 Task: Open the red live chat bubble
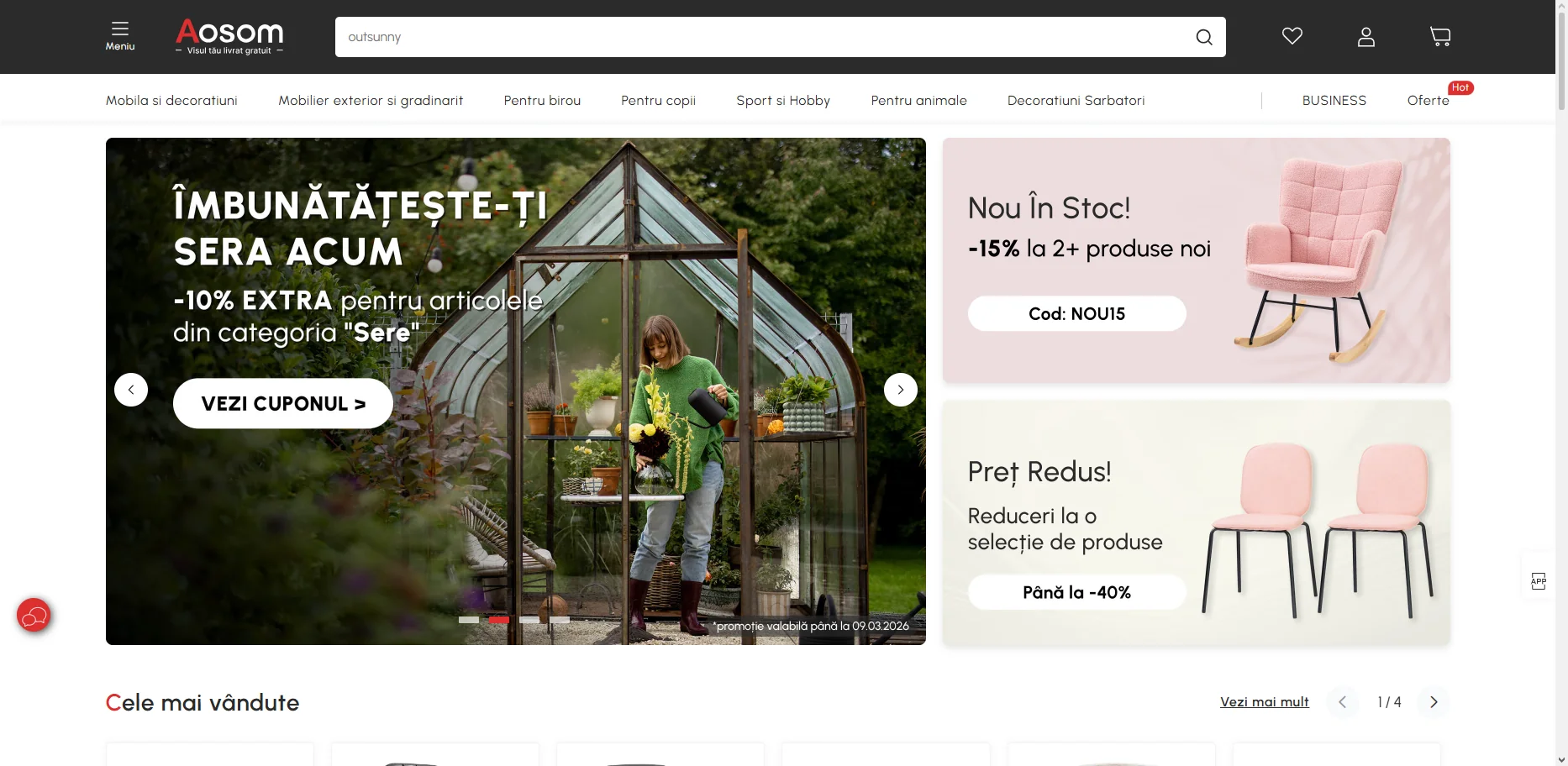click(x=34, y=616)
